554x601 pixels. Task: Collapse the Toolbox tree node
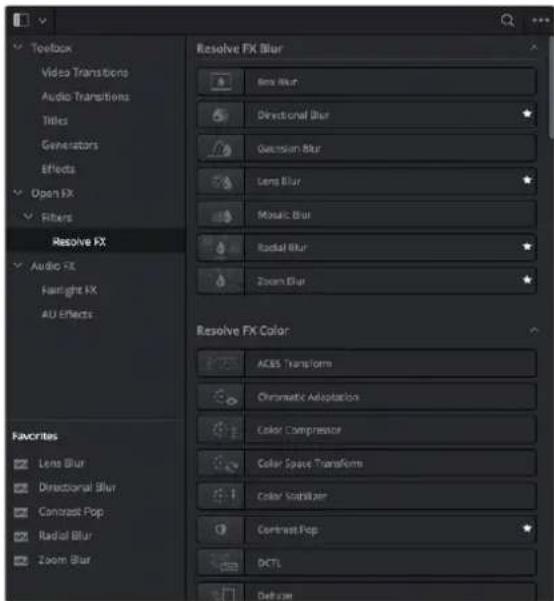click(x=18, y=48)
